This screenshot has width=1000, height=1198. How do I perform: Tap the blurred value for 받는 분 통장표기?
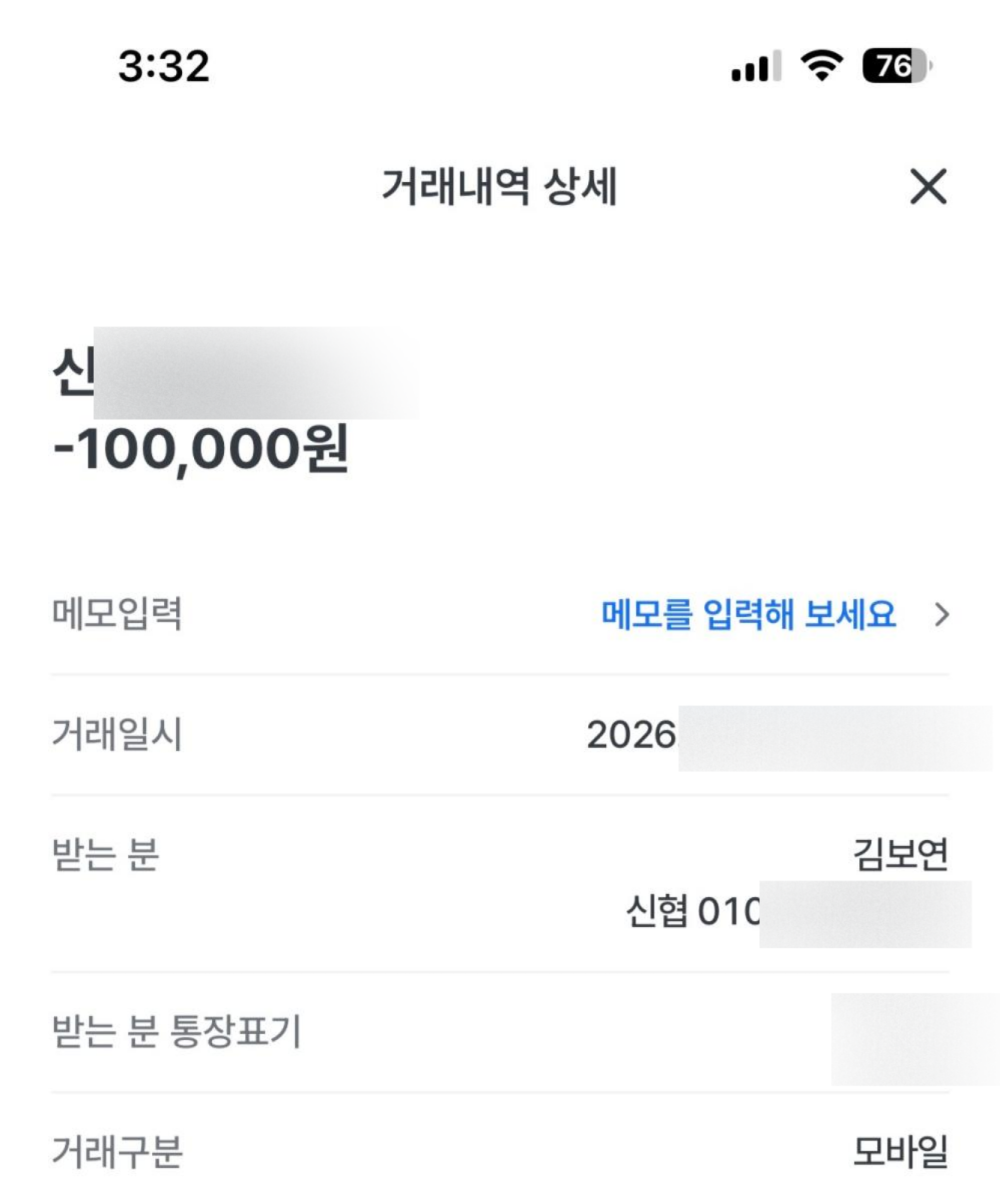click(913, 1038)
